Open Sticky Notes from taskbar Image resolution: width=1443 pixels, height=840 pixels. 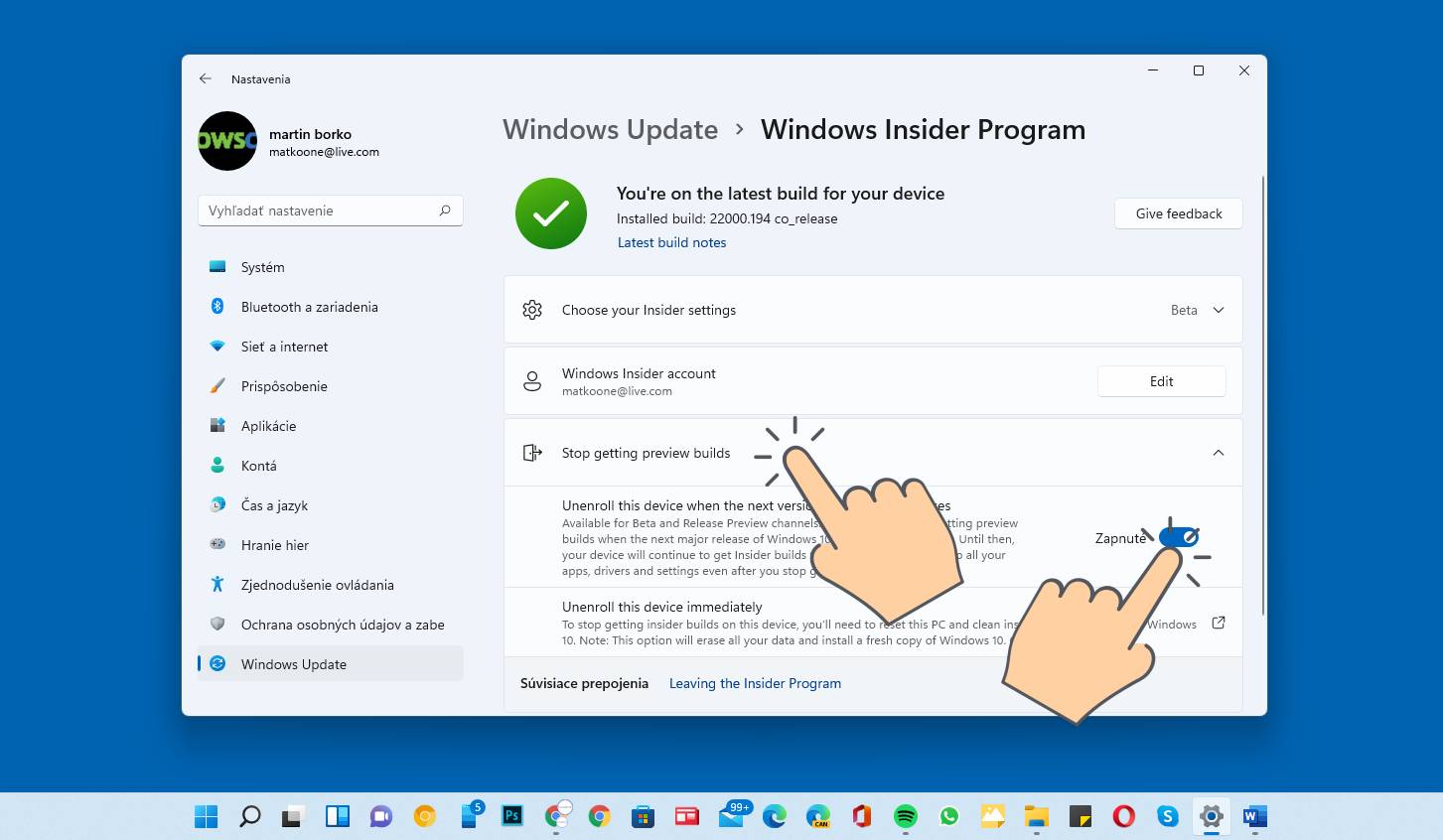coord(1081,816)
